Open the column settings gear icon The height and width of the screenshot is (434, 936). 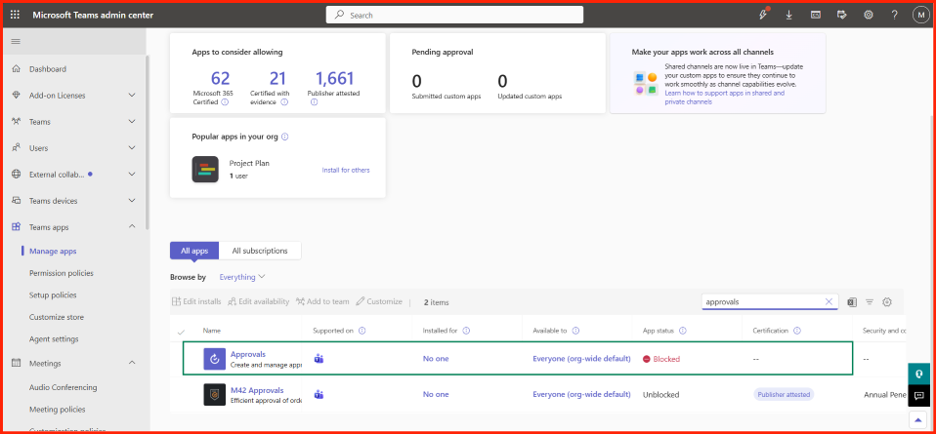pos(887,302)
